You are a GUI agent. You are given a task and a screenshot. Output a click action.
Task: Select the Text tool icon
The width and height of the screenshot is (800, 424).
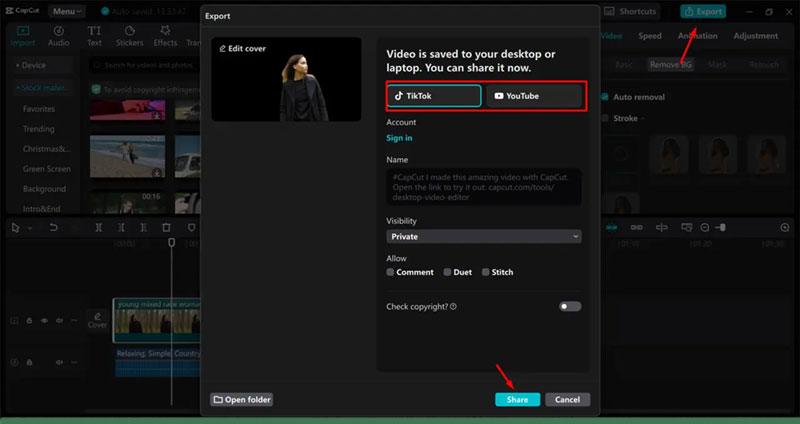[94, 37]
